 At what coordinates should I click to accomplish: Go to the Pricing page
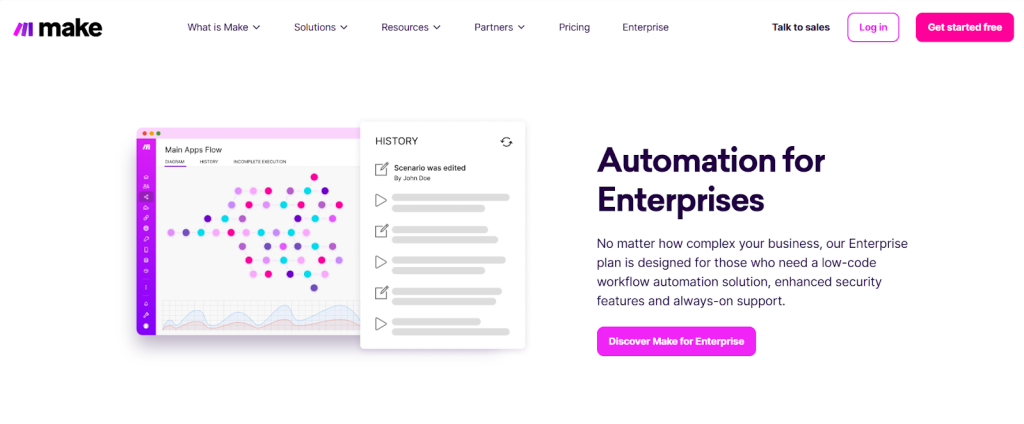click(x=574, y=27)
